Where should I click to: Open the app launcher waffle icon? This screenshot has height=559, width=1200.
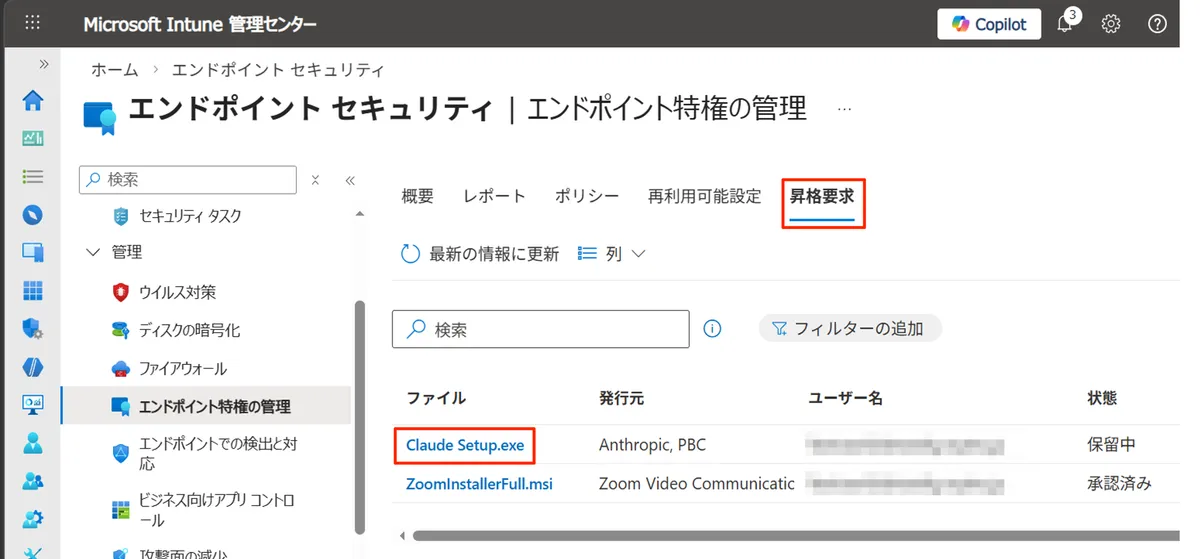pos(32,24)
